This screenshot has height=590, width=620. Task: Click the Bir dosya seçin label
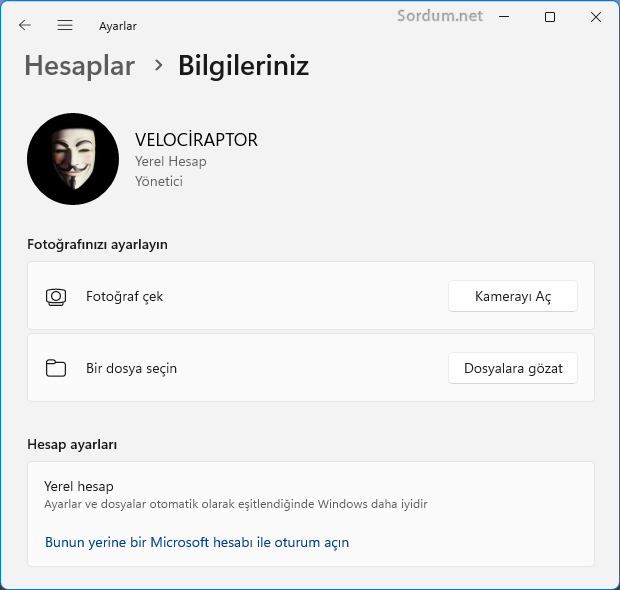pyautogui.click(x=131, y=369)
